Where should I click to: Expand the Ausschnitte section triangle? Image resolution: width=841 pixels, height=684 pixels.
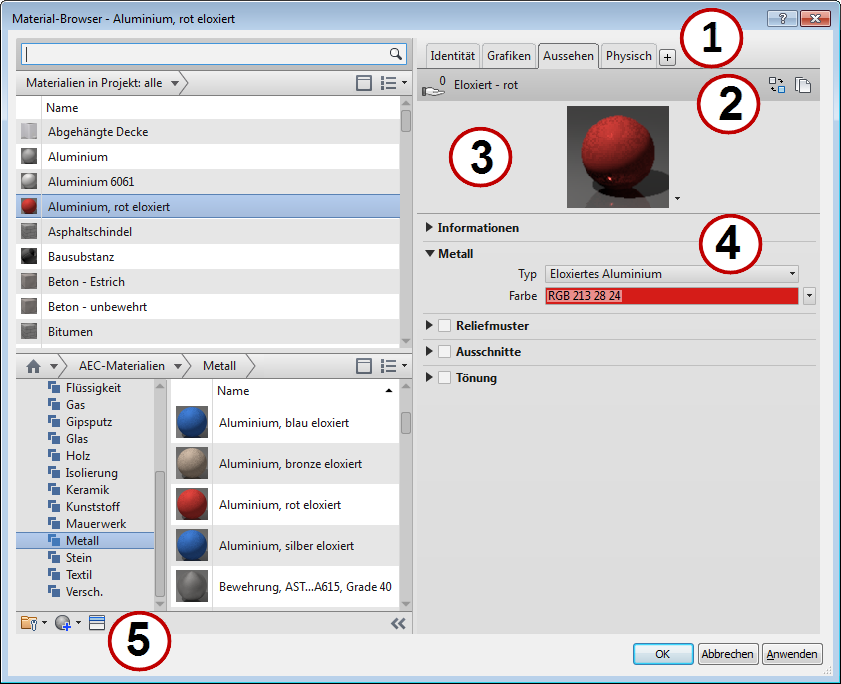pyautogui.click(x=429, y=351)
